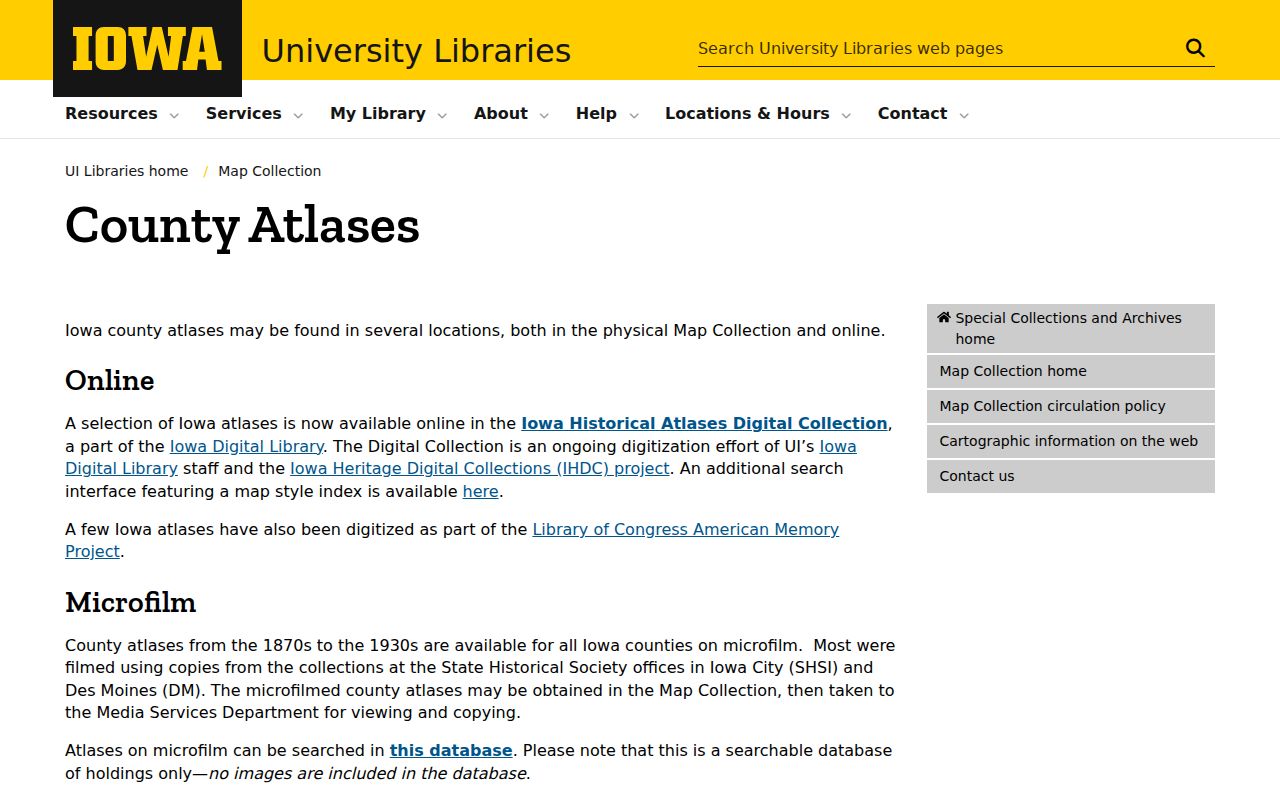The width and height of the screenshot is (1280, 800).
Task: Go to Map Collection home sidebar link
Action: pyautogui.click(x=1071, y=371)
